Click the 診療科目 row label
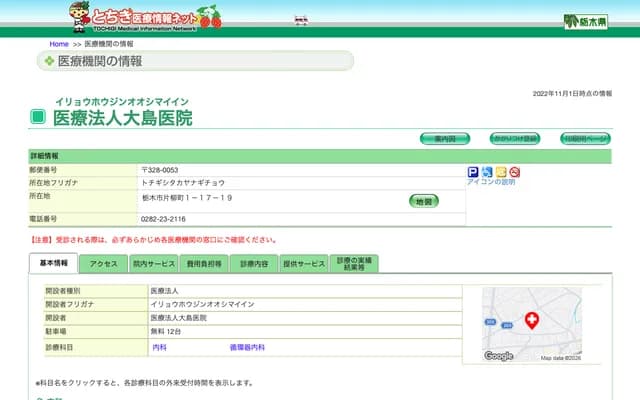 (59, 347)
